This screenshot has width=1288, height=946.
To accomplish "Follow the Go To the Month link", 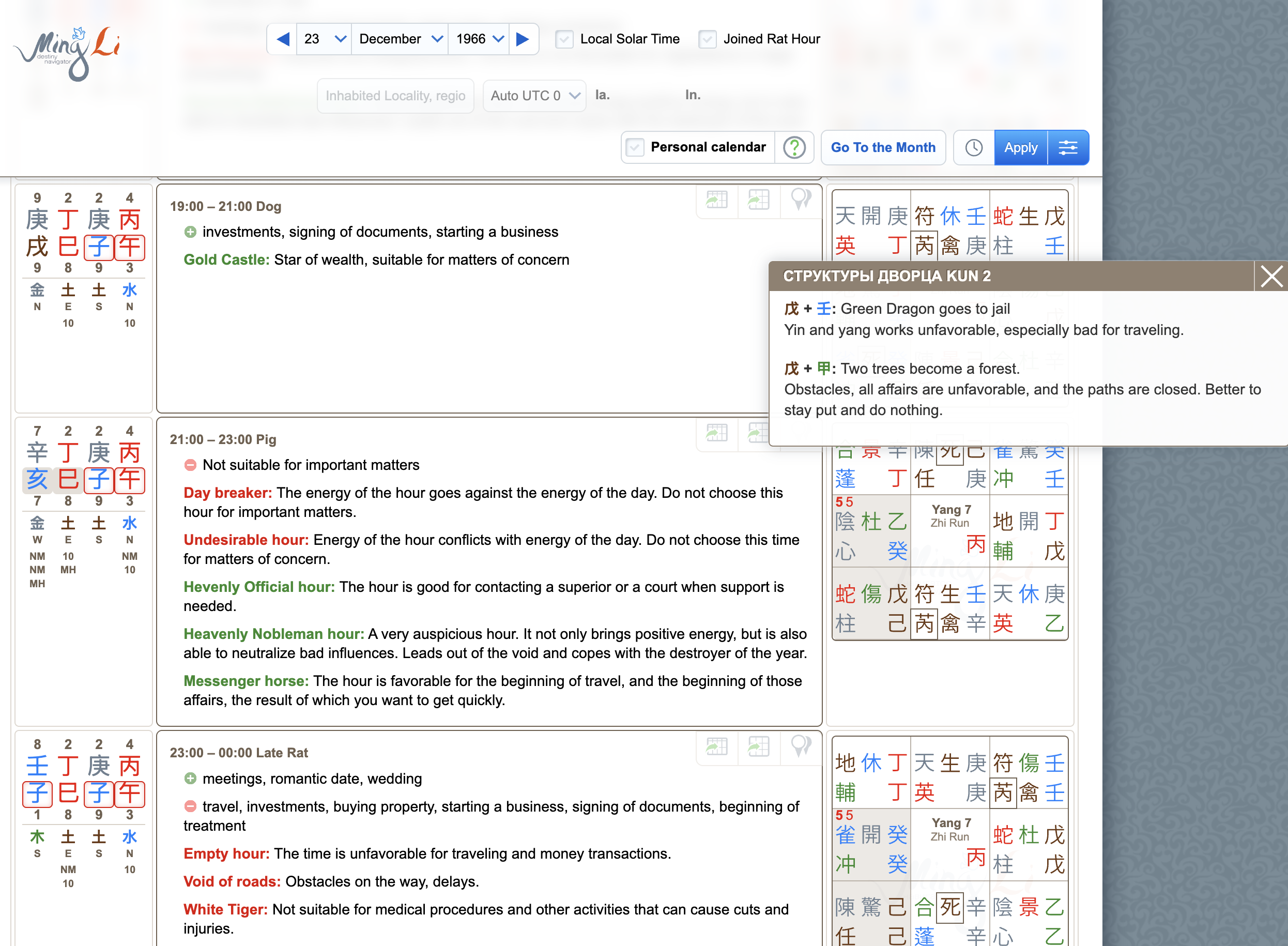I will (x=883, y=147).
